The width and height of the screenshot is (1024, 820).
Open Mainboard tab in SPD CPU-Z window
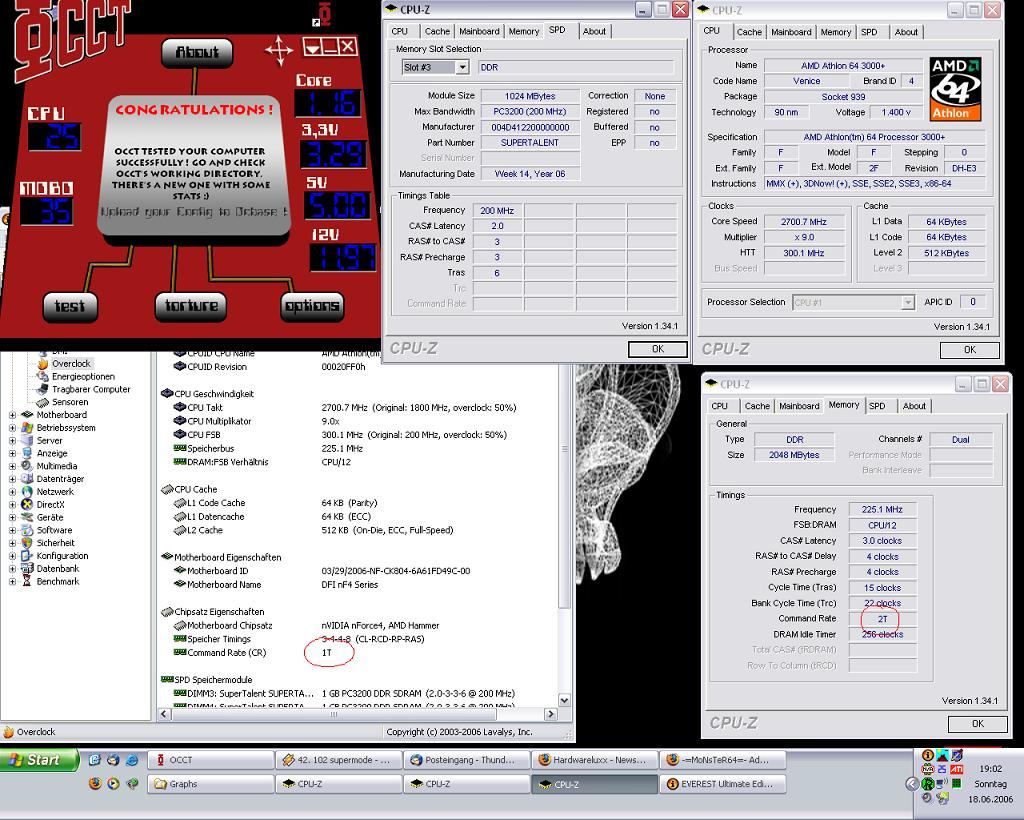[479, 31]
